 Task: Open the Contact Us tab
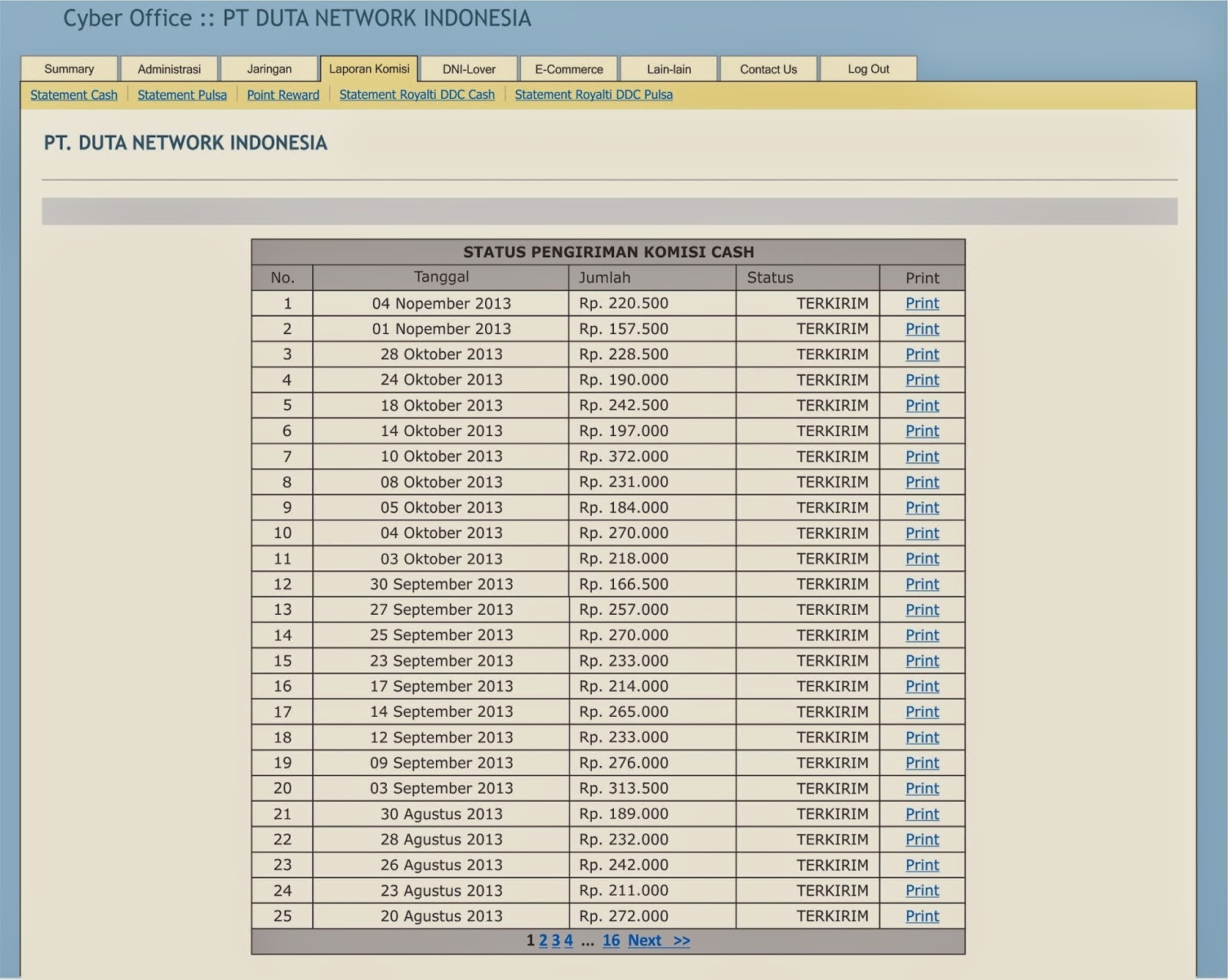[x=768, y=69]
